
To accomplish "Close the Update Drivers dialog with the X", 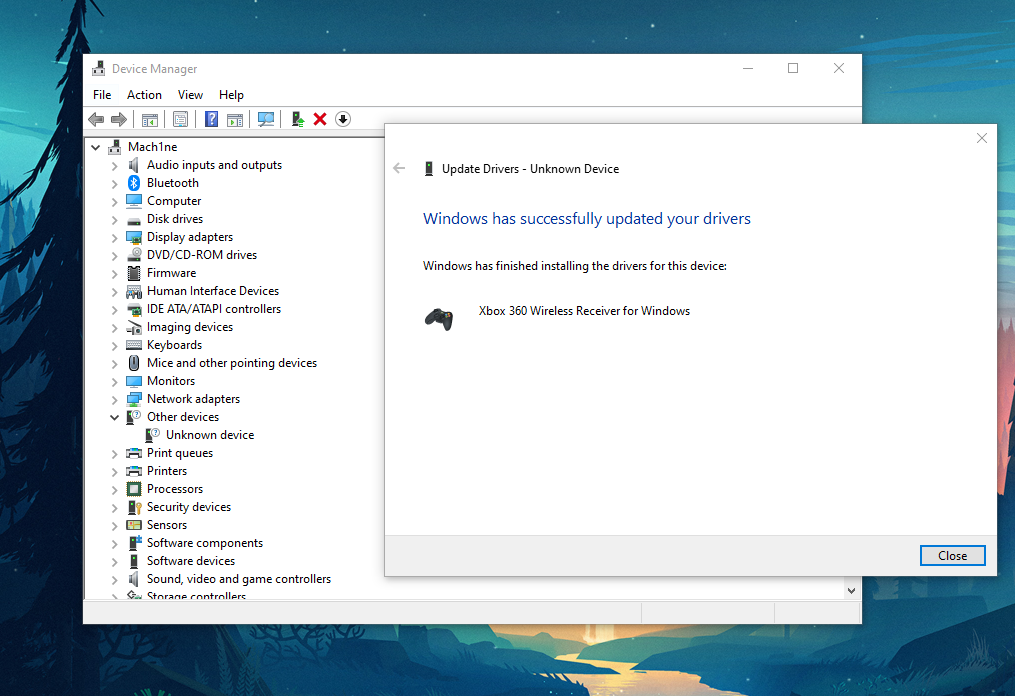I will (981, 138).
